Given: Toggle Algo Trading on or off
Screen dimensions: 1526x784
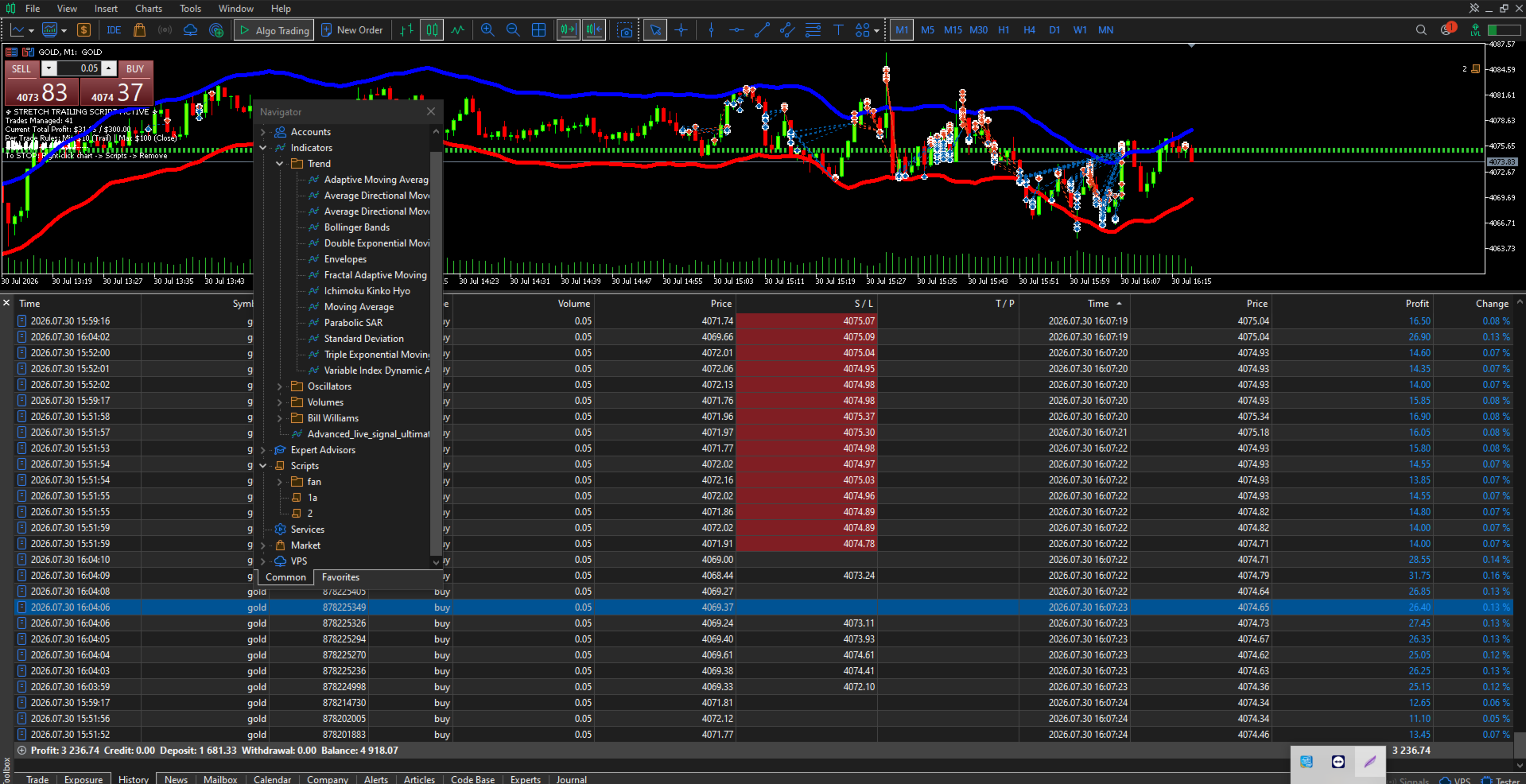Looking at the screenshot, I should point(274,30).
